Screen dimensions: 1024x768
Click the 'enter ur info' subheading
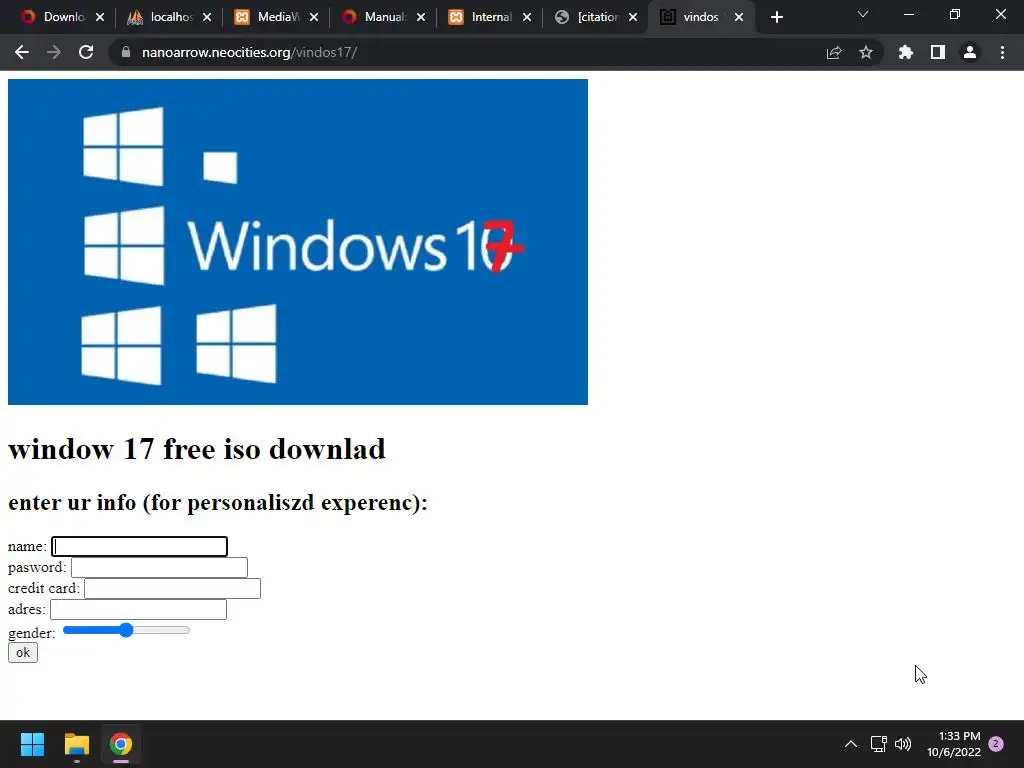[x=218, y=503]
